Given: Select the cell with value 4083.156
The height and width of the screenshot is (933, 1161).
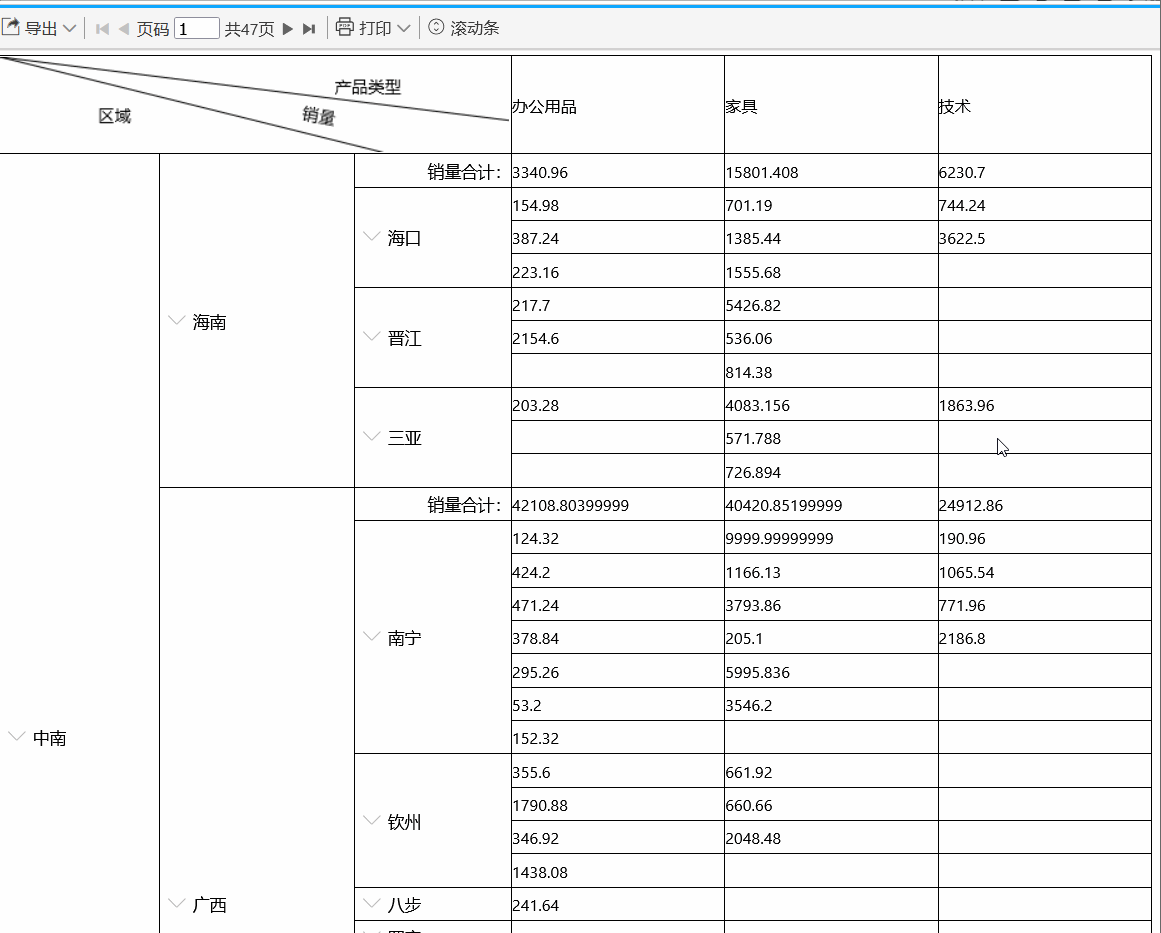Looking at the screenshot, I should tap(831, 405).
